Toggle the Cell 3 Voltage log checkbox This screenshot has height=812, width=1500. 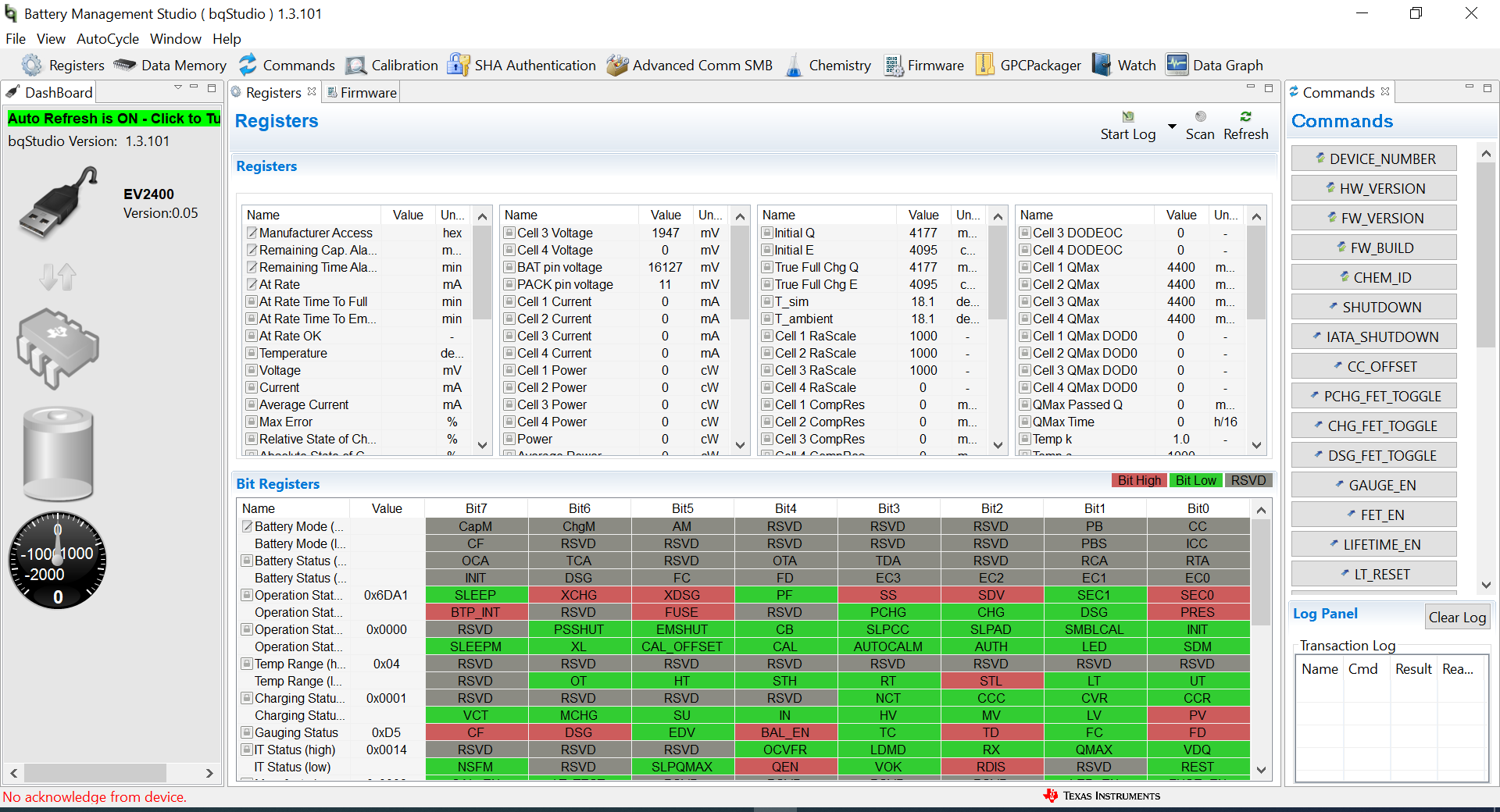pyautogui.click(x=509, y=233)
